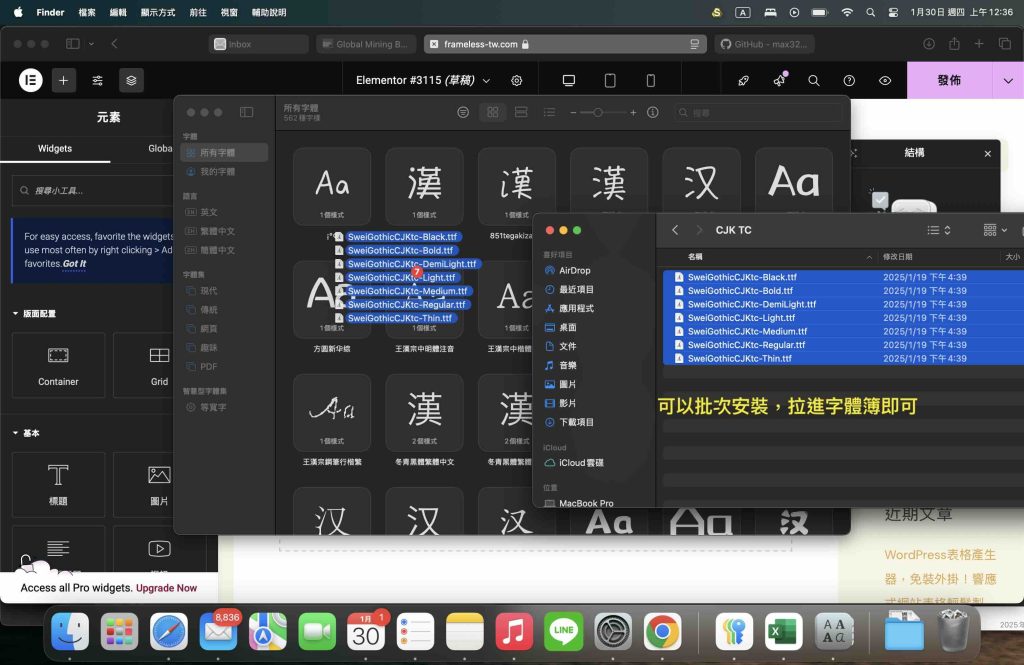The height and width of the screenshot is (665, 1024).
Task: Toggle the Safari sidebar button
Action: point(72,44)
